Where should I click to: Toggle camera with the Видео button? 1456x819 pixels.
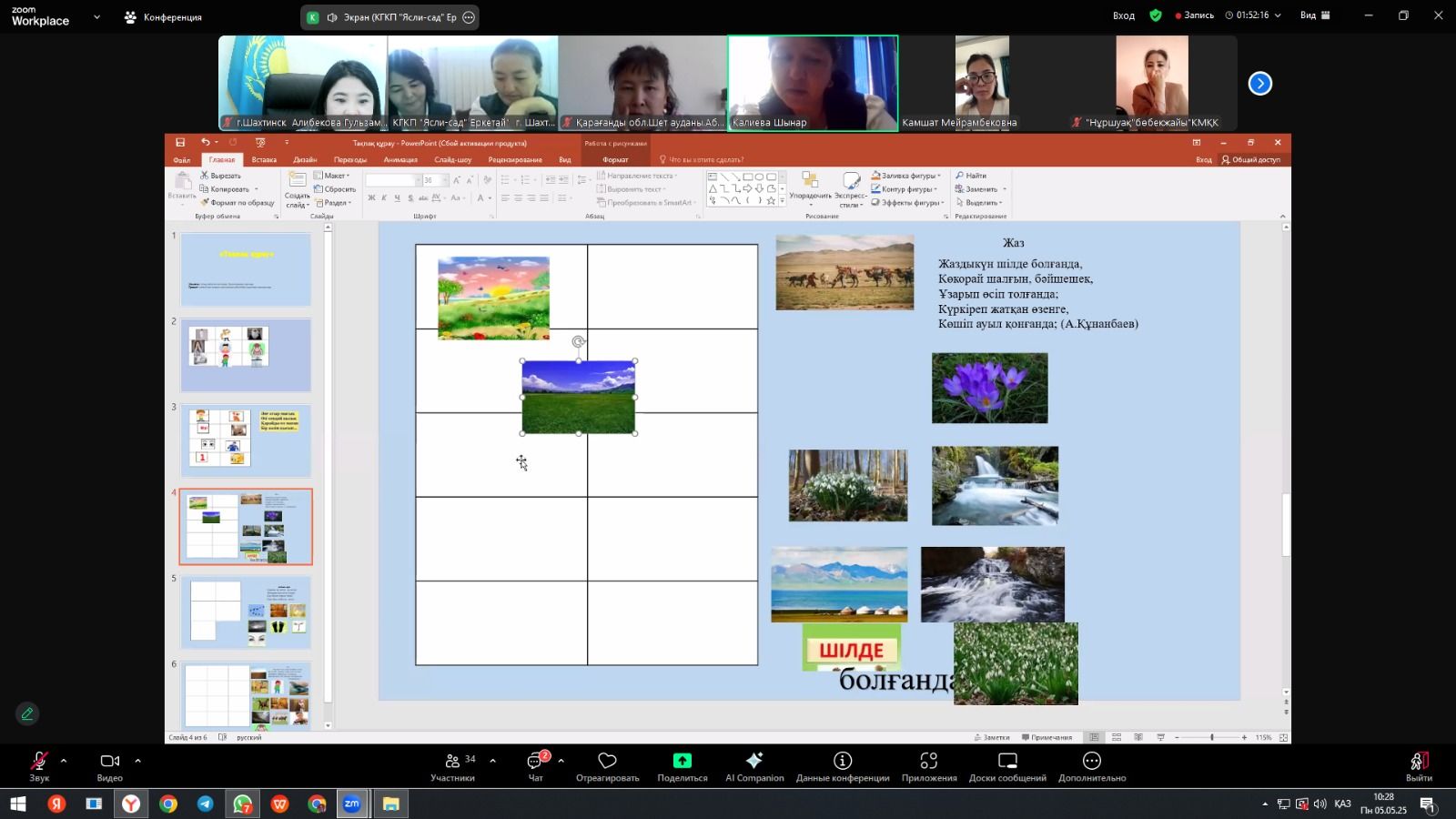(x=110, y=765)
